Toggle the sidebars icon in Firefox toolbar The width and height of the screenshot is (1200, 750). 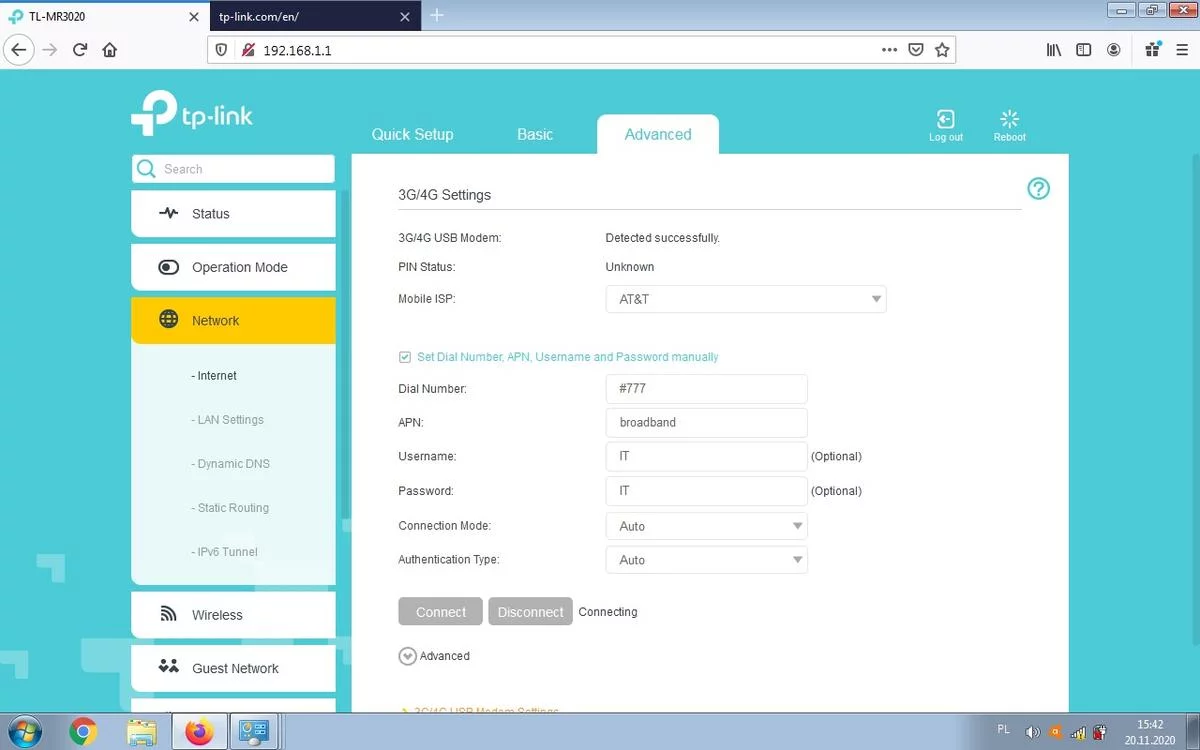click(1083, 49)
